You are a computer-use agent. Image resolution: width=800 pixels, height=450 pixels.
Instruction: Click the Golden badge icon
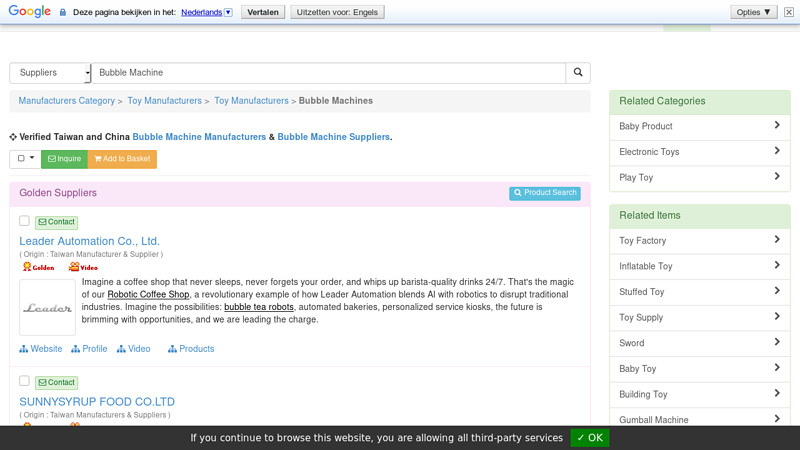pos(39,267)
